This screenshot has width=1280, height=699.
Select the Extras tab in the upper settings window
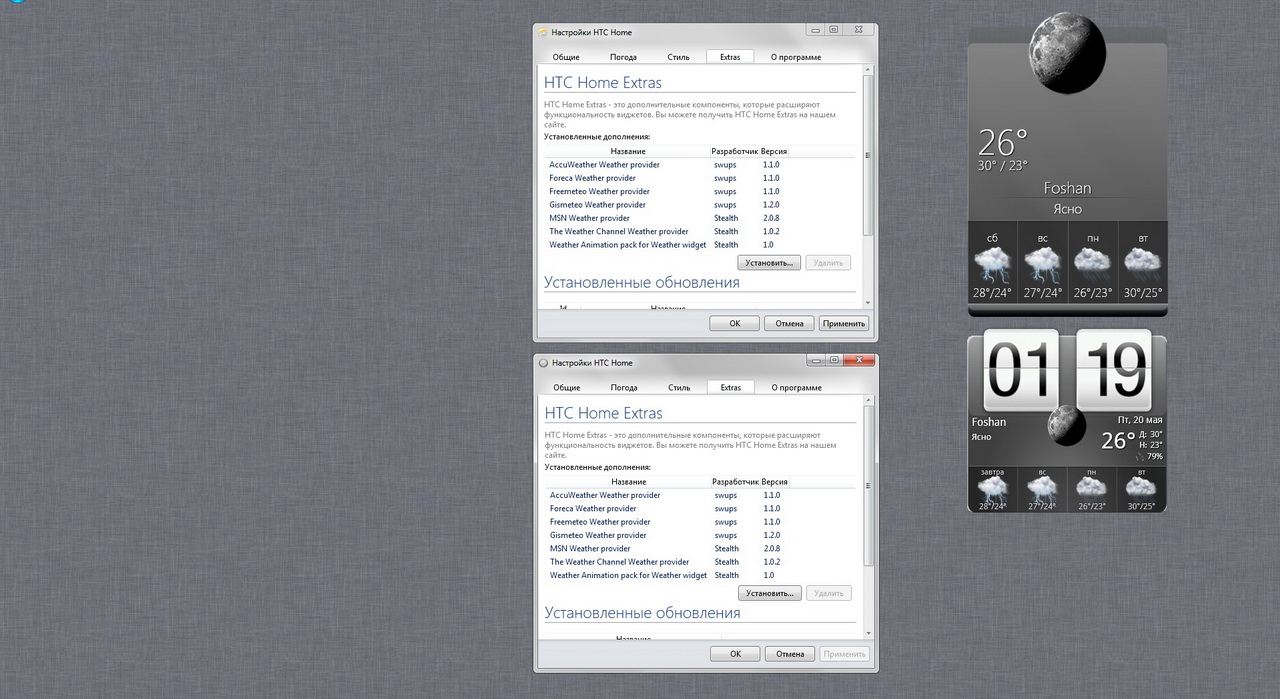[730, 57]
